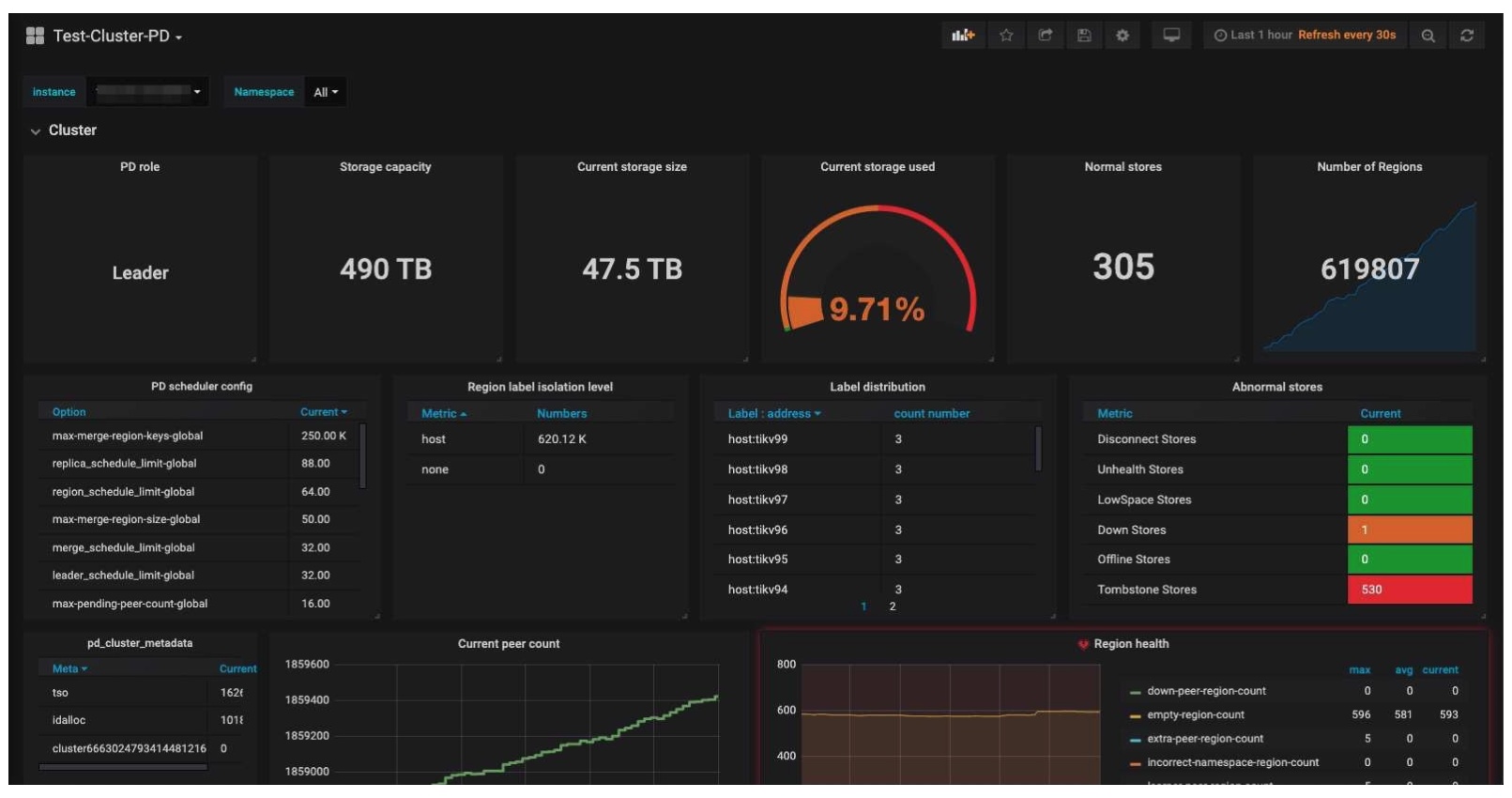
Task: Open color picker for down-peer-region-count line
Action: (x=1135, y=692)
